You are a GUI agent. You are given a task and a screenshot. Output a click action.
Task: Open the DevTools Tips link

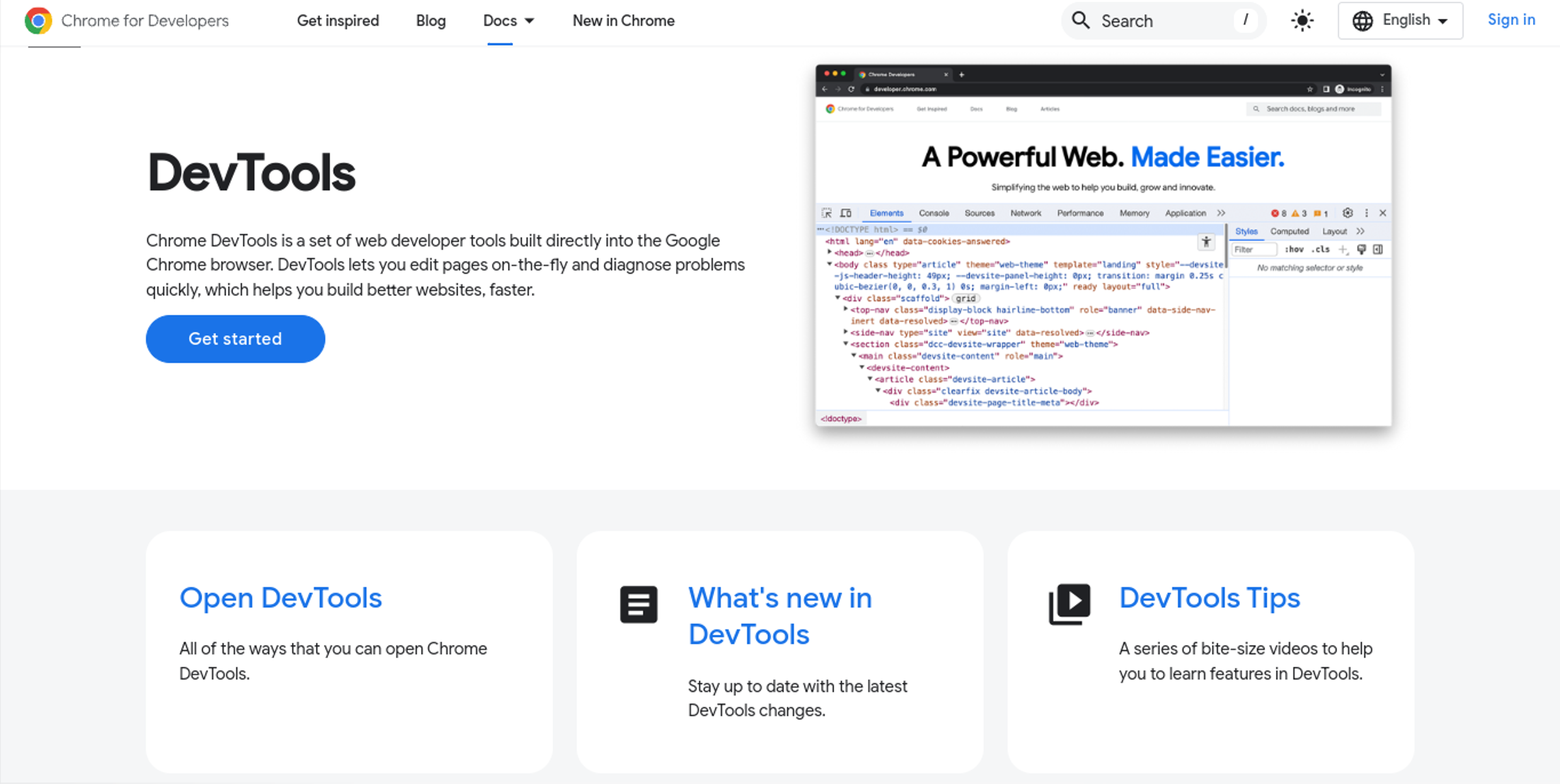point(1209,598)
